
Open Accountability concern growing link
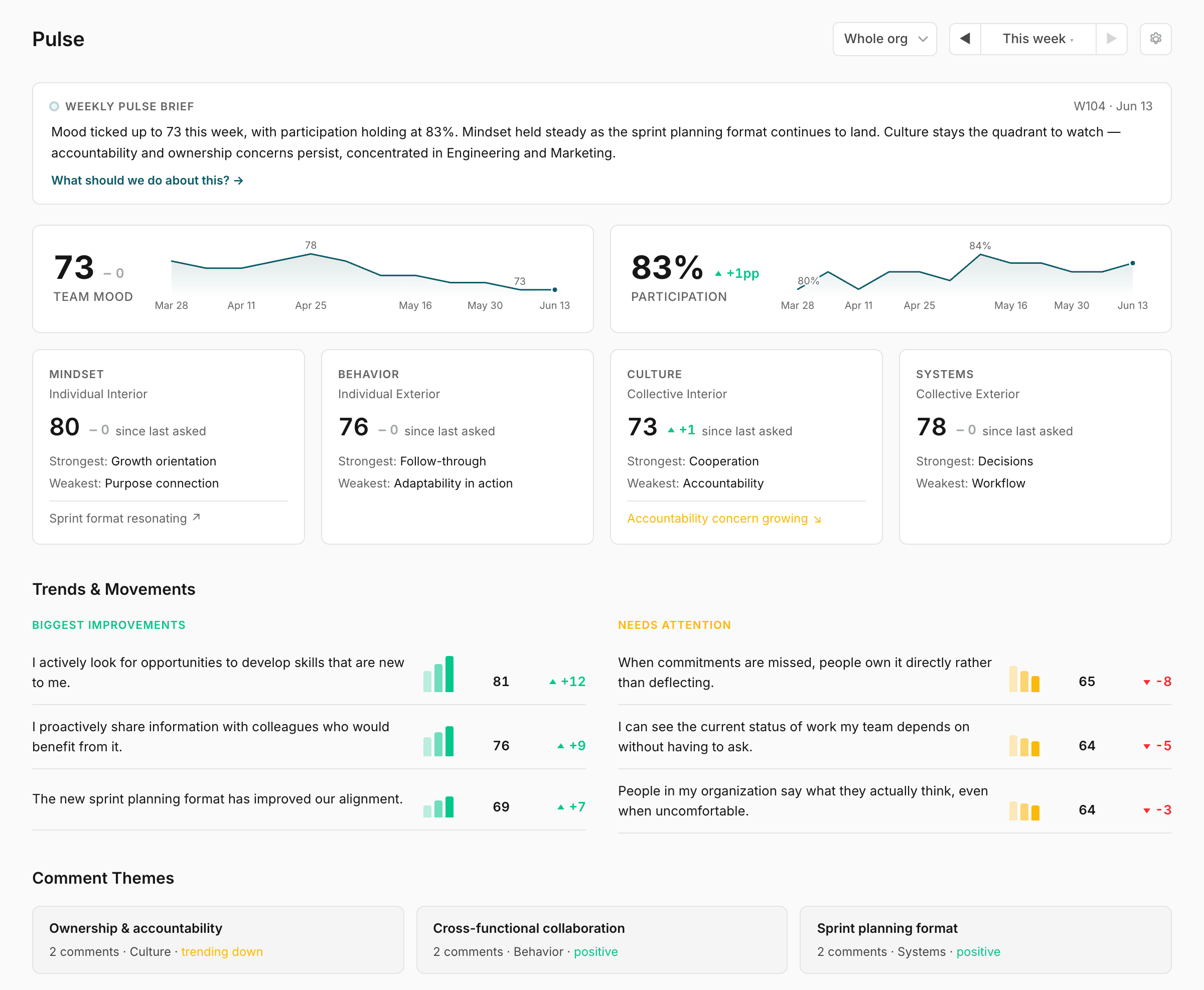pos(724,518)
